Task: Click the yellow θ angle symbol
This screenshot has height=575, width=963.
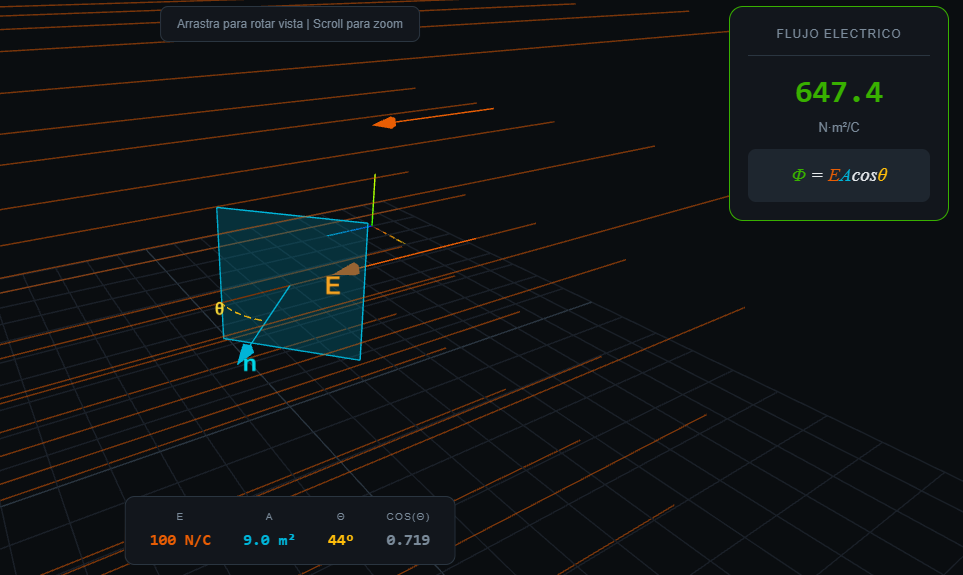Action: [220, 309]
